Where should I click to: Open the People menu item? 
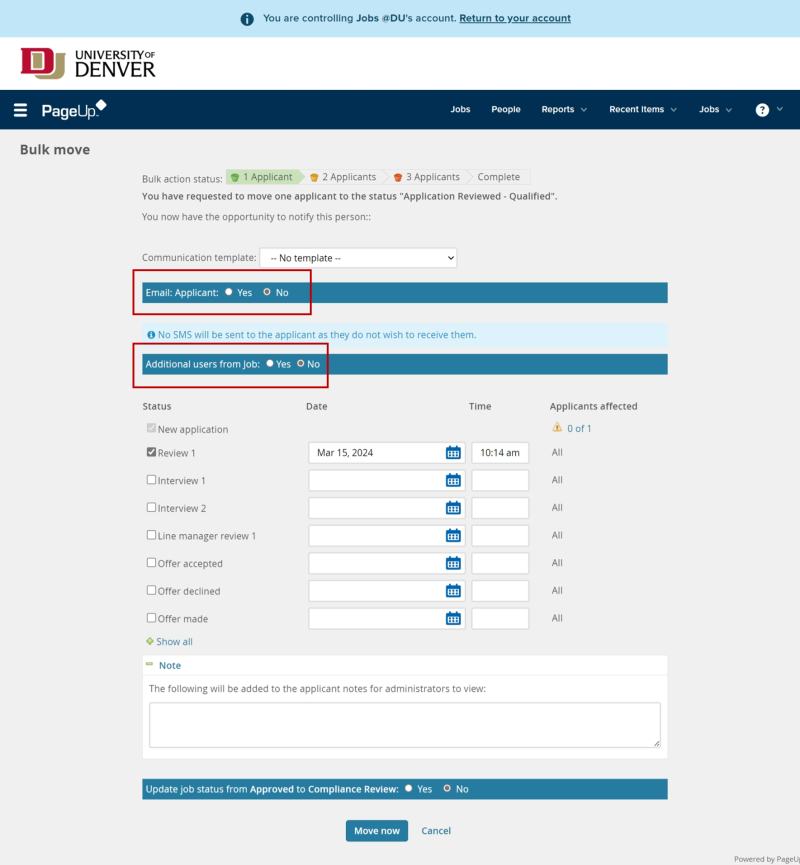pos(505,110)
